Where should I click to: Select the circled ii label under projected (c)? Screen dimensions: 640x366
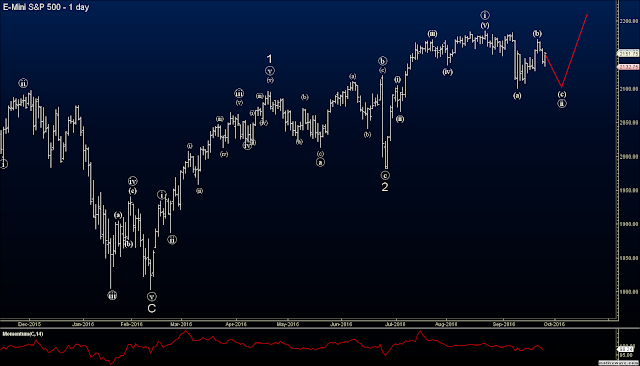click(x=562, y=104)
